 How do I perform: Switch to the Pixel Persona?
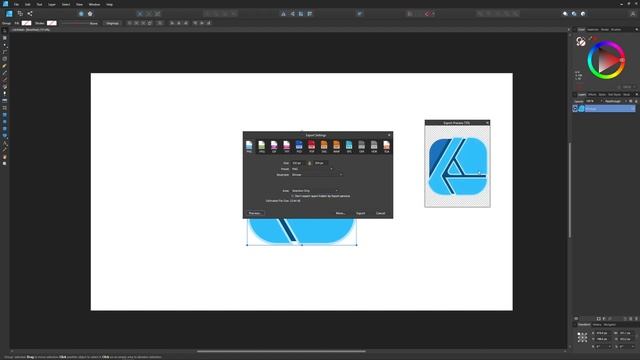(20, 13)
